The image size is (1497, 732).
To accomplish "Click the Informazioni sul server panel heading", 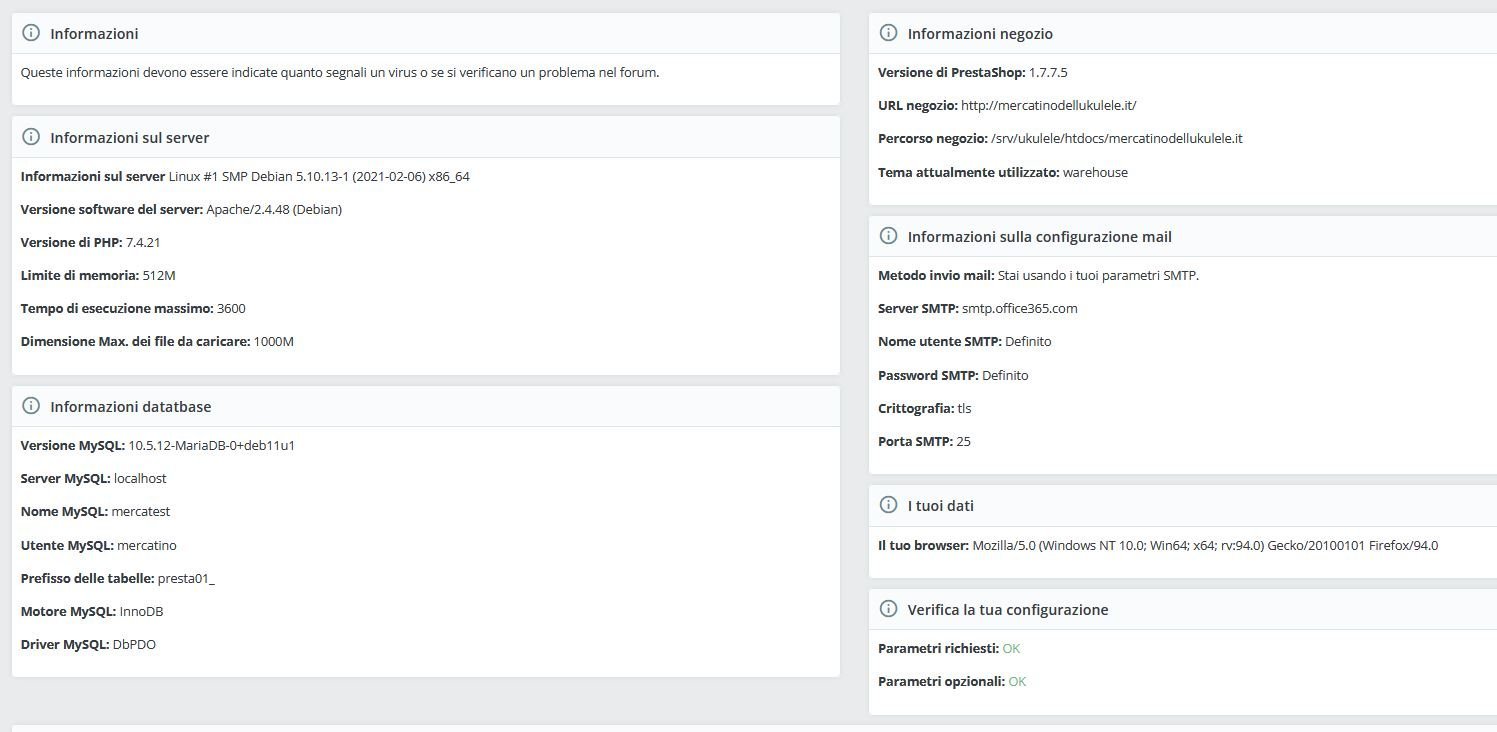I will 129,137.
